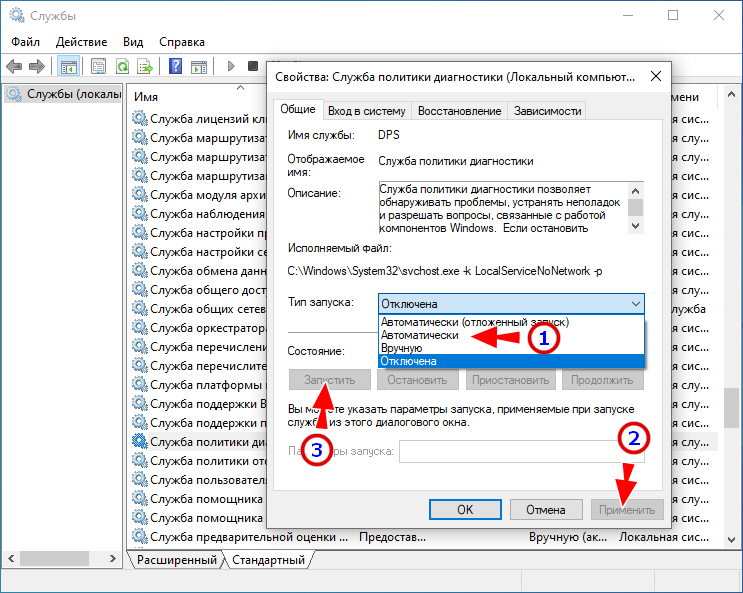Screen dimensions: 743x593
Task: Click gear icon of Служба общего доступа row
Action: (139, 289)
